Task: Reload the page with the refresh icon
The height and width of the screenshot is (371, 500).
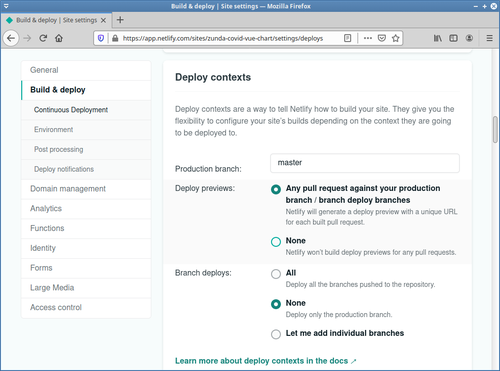Action: click(43, 38)
